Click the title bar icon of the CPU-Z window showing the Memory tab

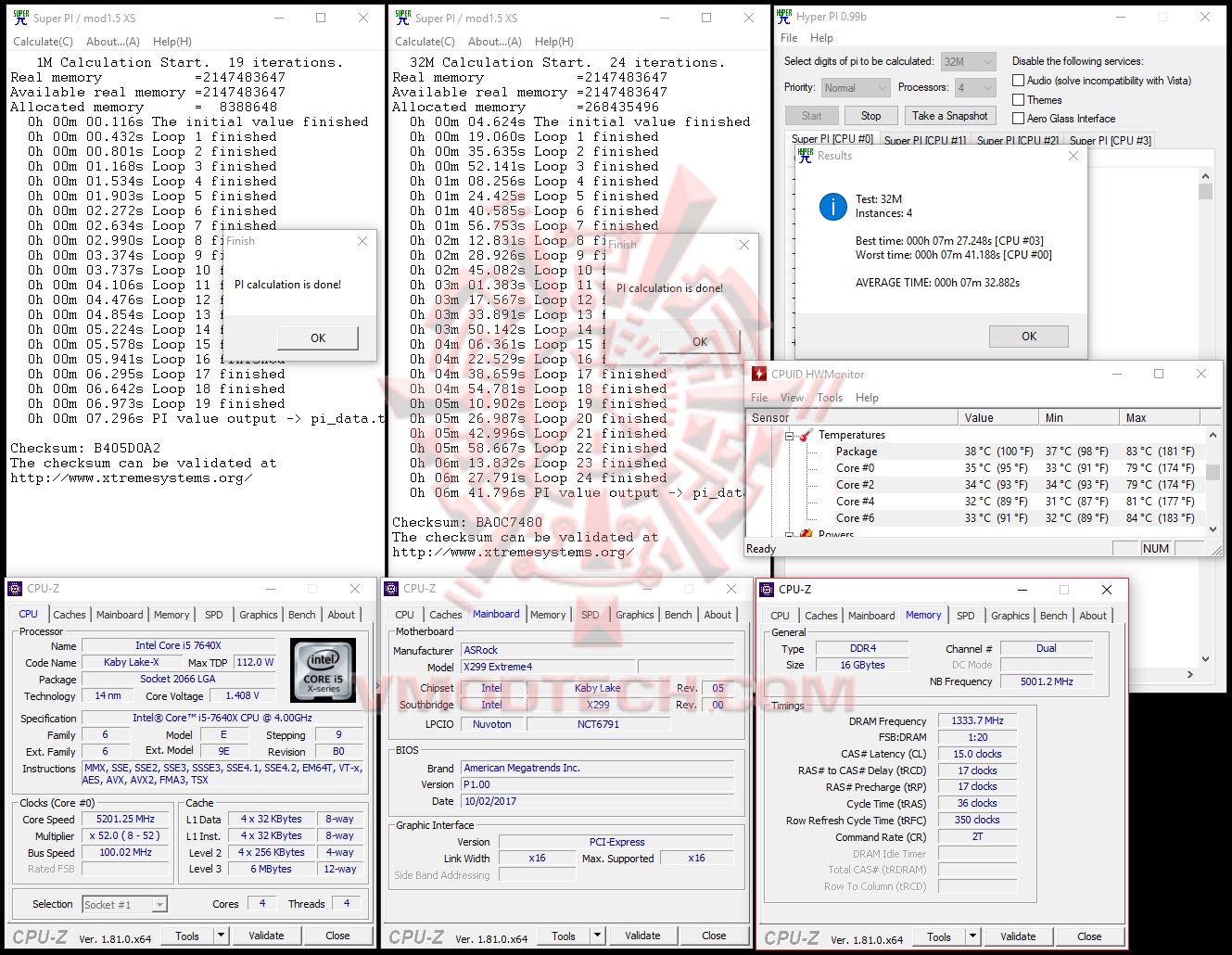pos(767,589)
